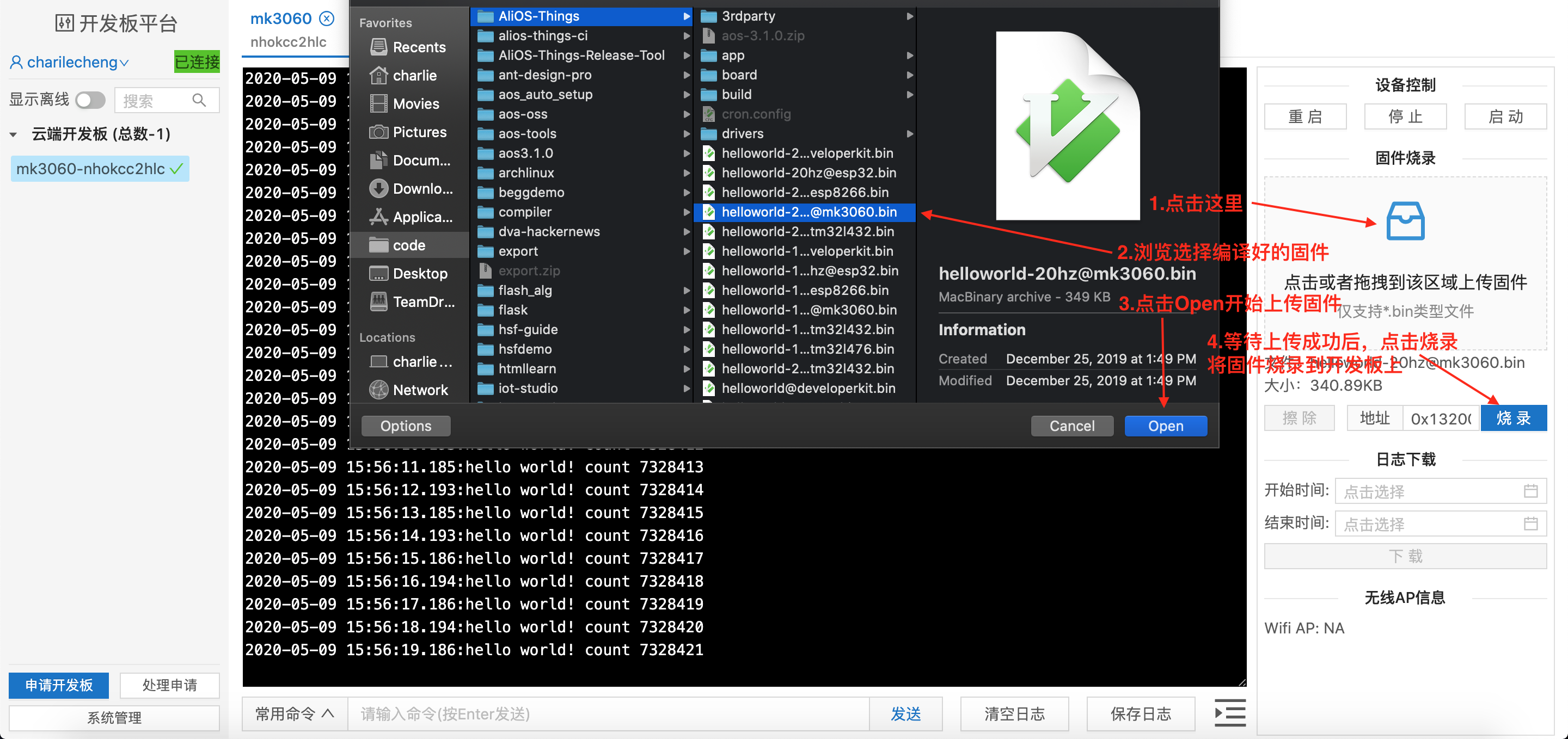Viewport: 1568px width, 739px height.
Task: Open Pictures in Favorites sidebar
Action: coord(408,132)
